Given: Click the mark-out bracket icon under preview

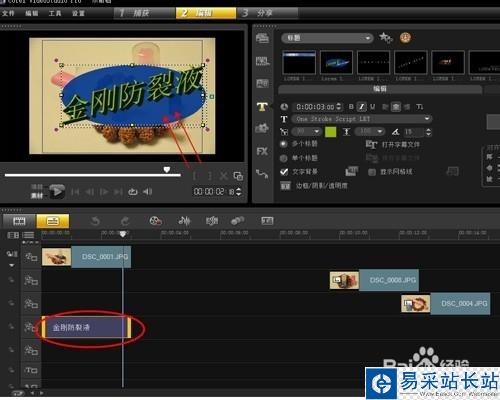Looking at the screenshot, I should coord(210,176).
